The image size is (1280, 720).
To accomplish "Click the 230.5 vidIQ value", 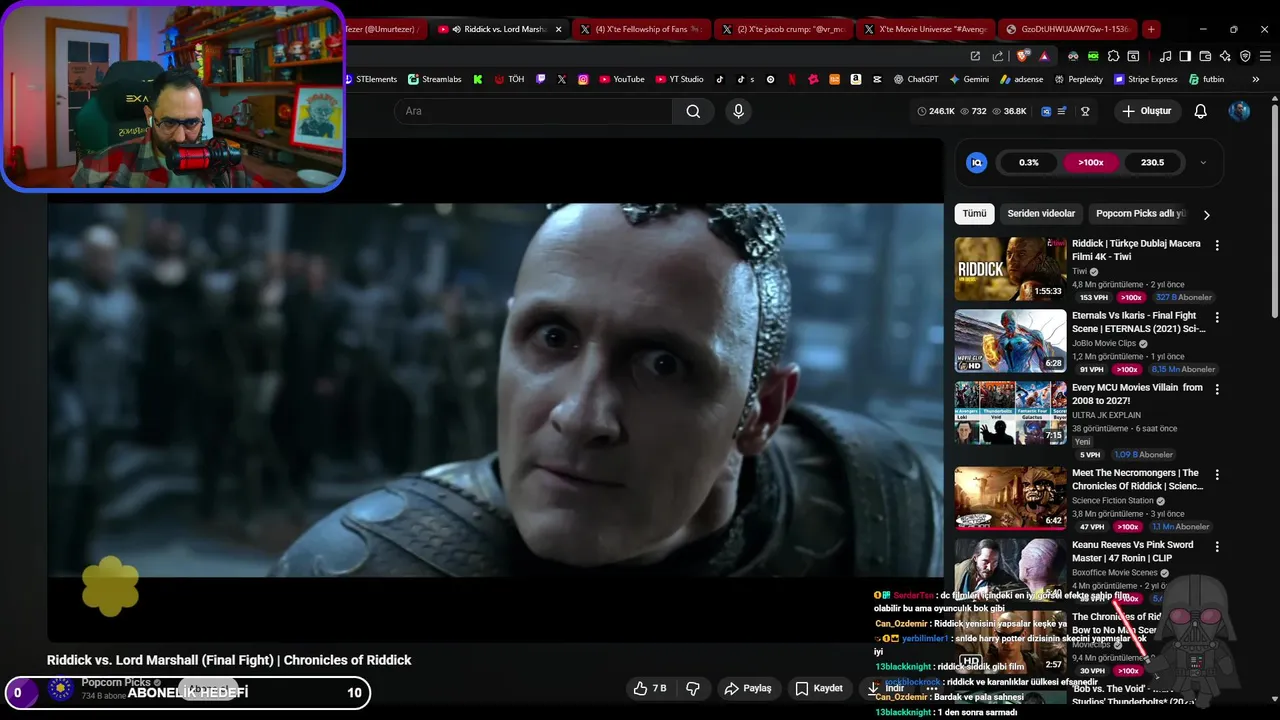I will point(1152,162).
